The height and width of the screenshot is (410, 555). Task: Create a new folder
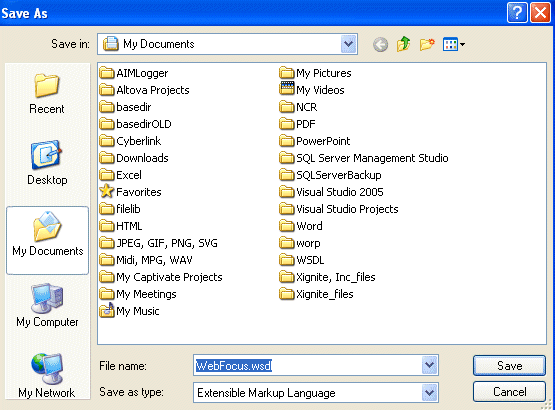click(427, 45)
